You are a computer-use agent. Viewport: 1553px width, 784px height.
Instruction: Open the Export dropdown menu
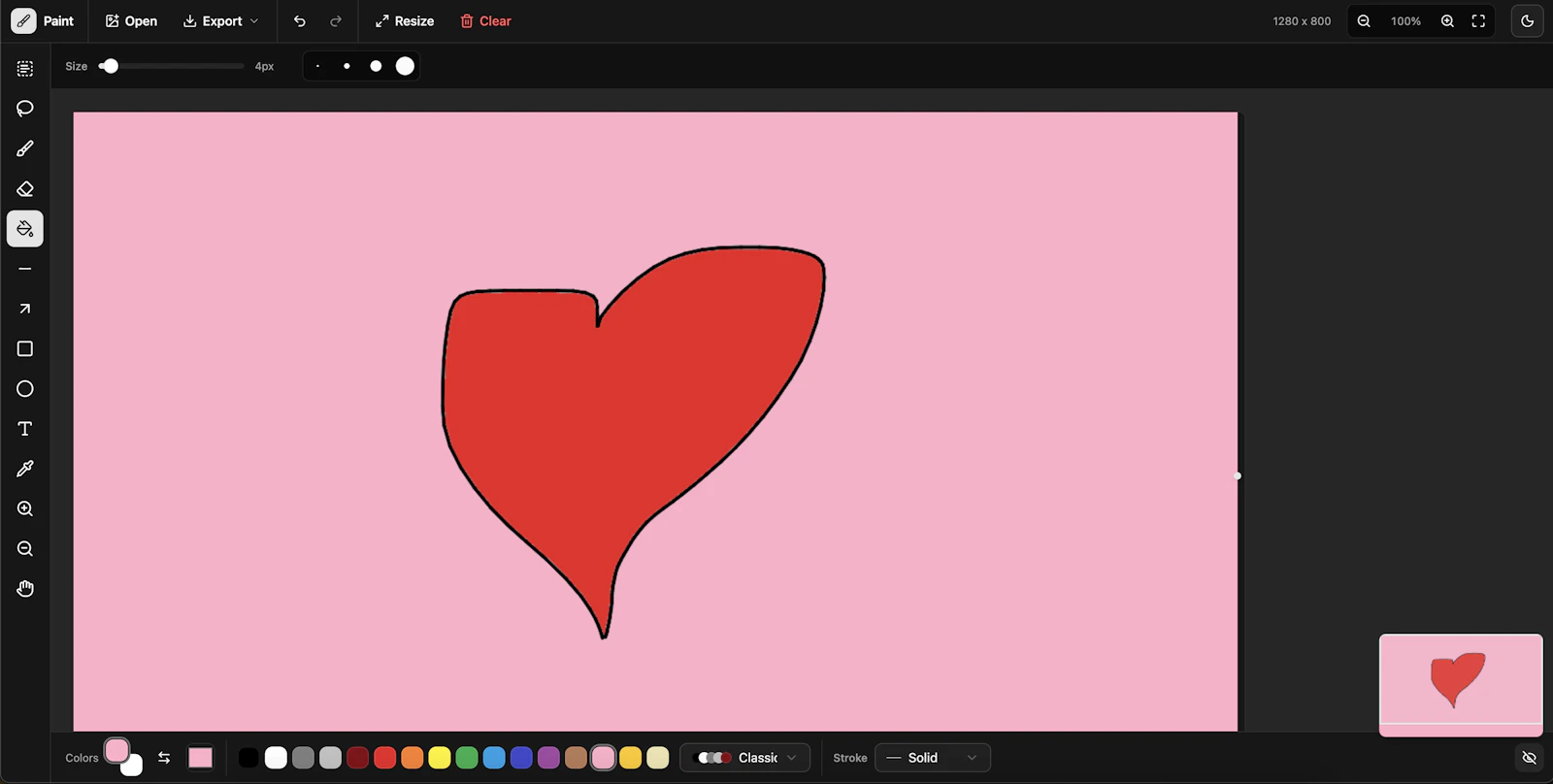tap(221, 21)
